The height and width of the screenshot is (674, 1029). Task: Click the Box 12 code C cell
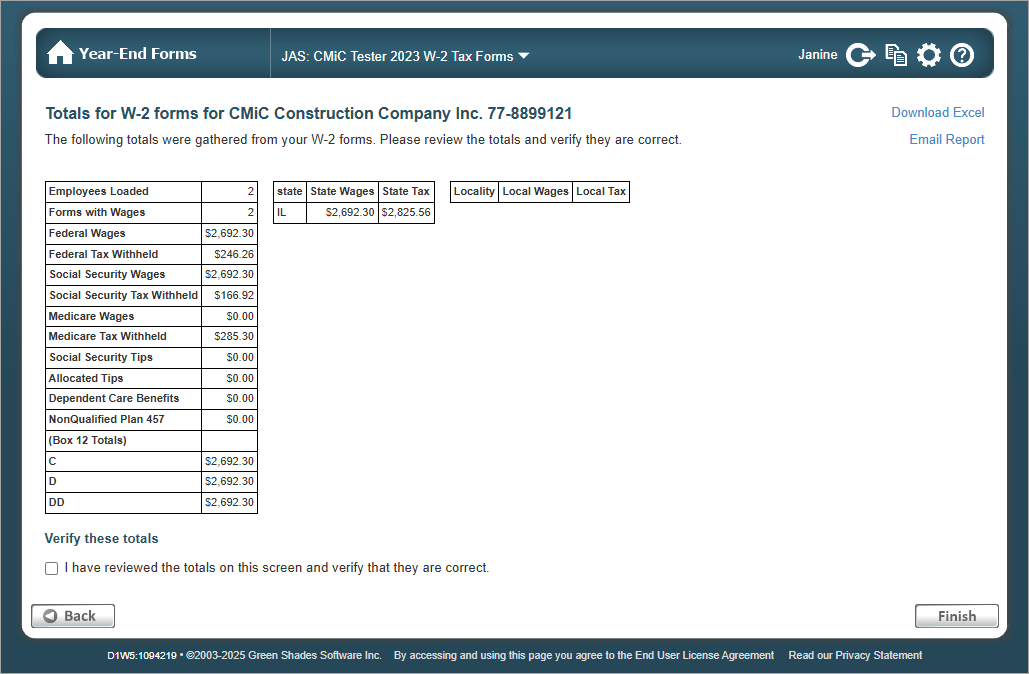[123, 462]
